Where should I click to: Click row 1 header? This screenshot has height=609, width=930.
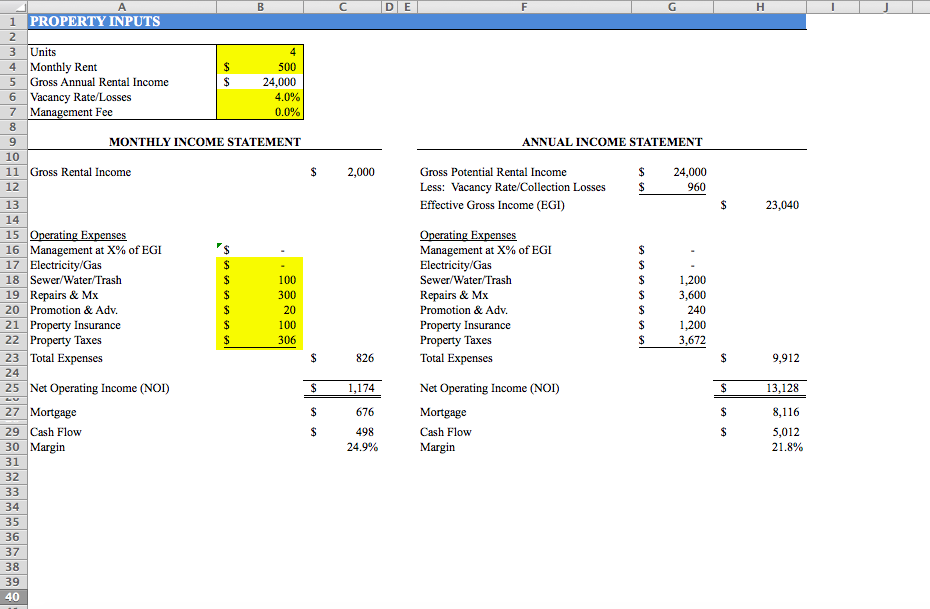pyautogui.click(x=11, y=21)
